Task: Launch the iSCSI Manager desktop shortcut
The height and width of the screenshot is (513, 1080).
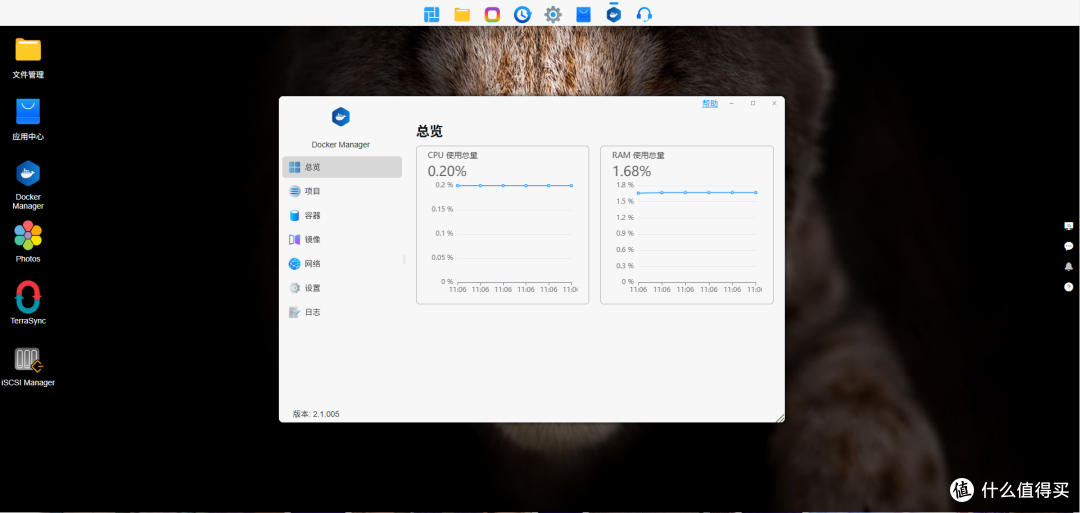Action: [28, 366]
